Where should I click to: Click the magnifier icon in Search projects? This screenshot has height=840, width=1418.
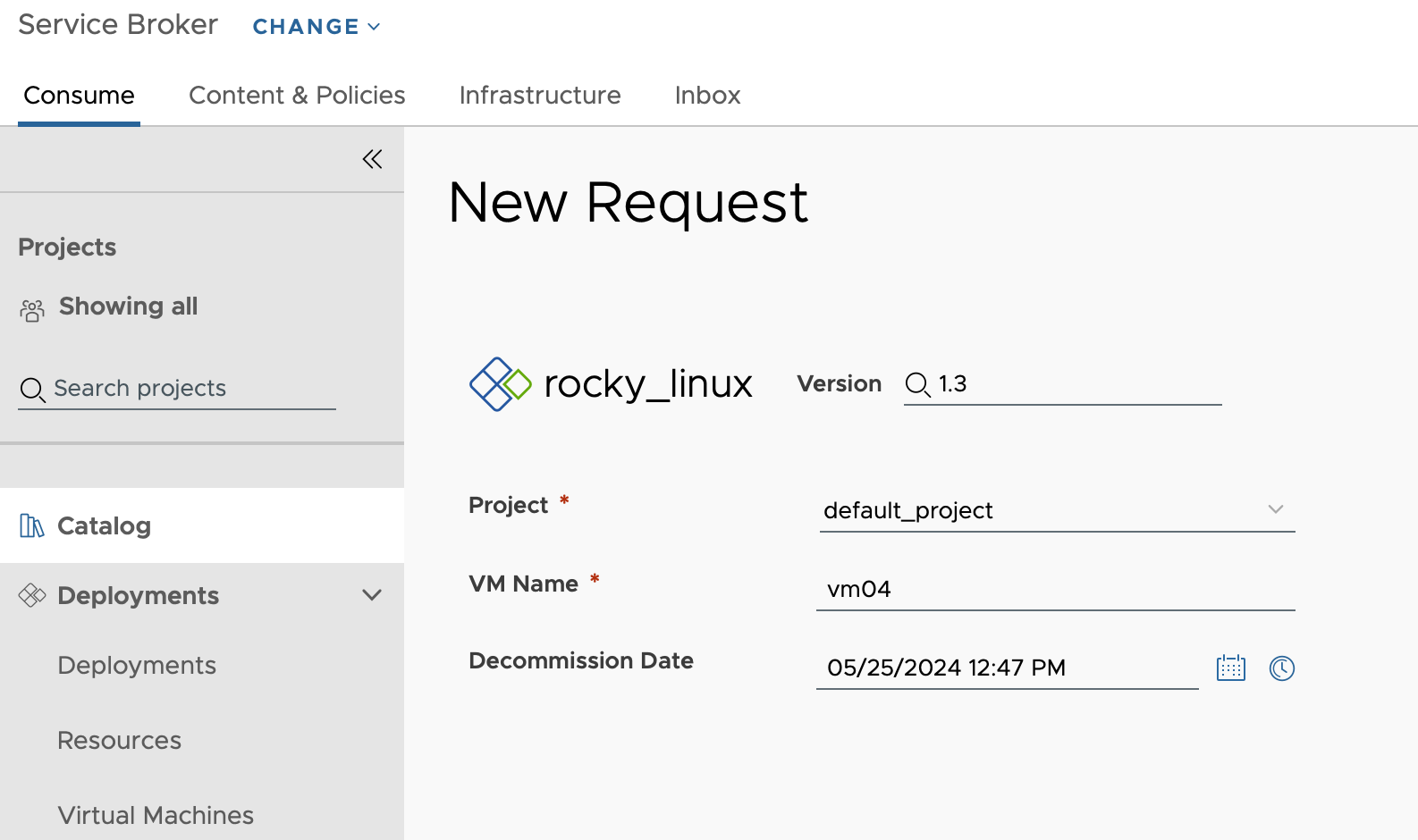click(33, 390)
